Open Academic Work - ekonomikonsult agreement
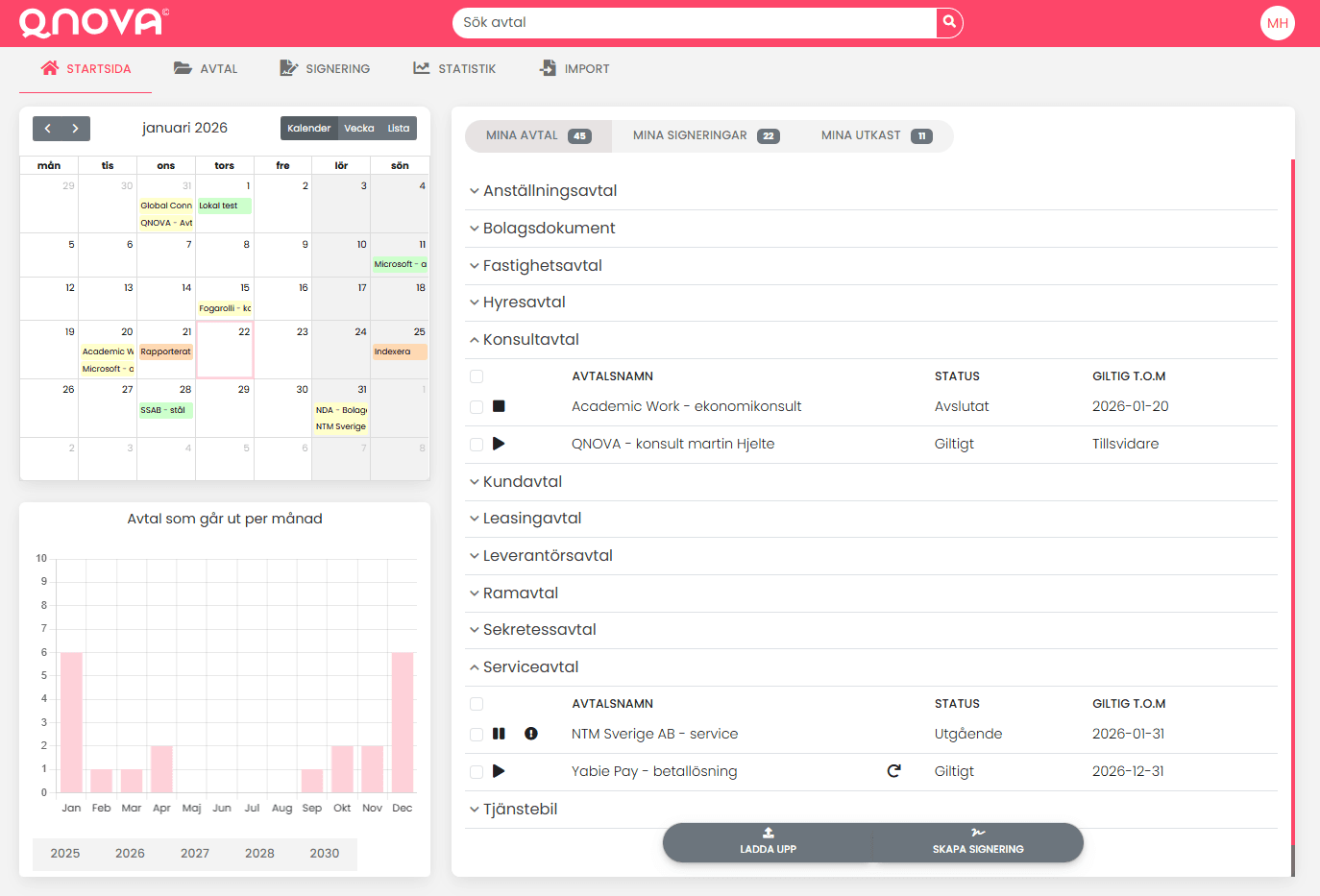Viewport: 1320px width, 896px height. coord(686,407)
